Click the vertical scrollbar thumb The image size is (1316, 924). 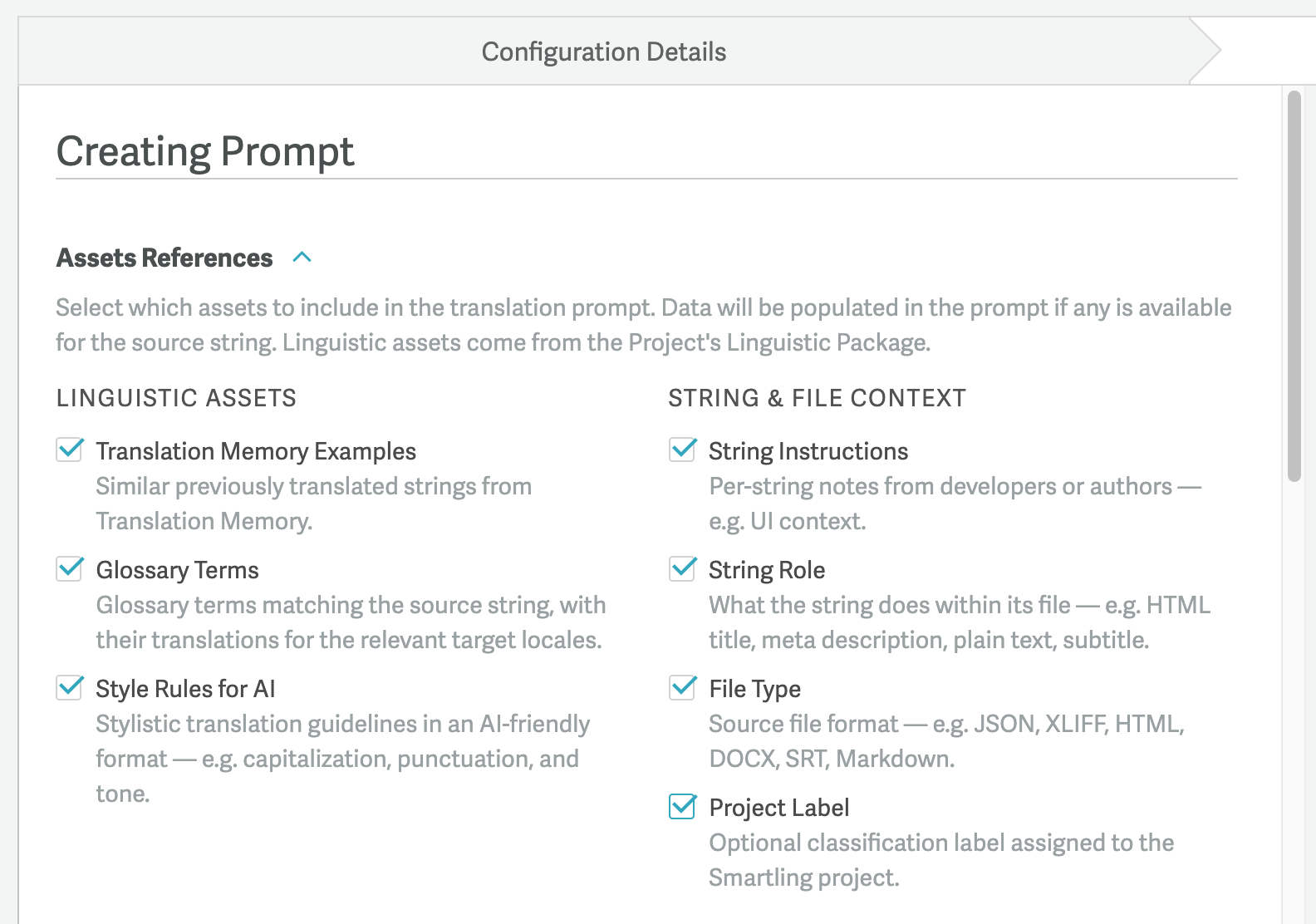tap(1294, 287)
